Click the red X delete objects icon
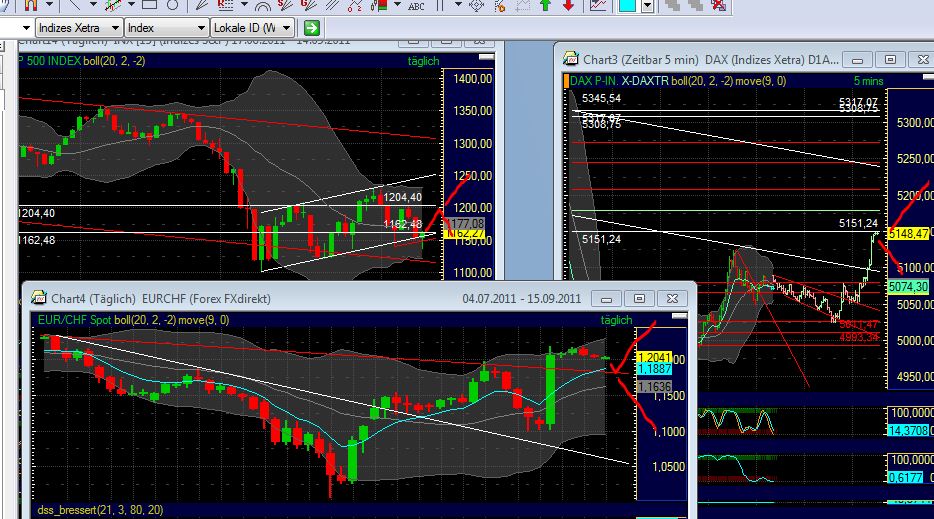 click(x=719, y=5)
